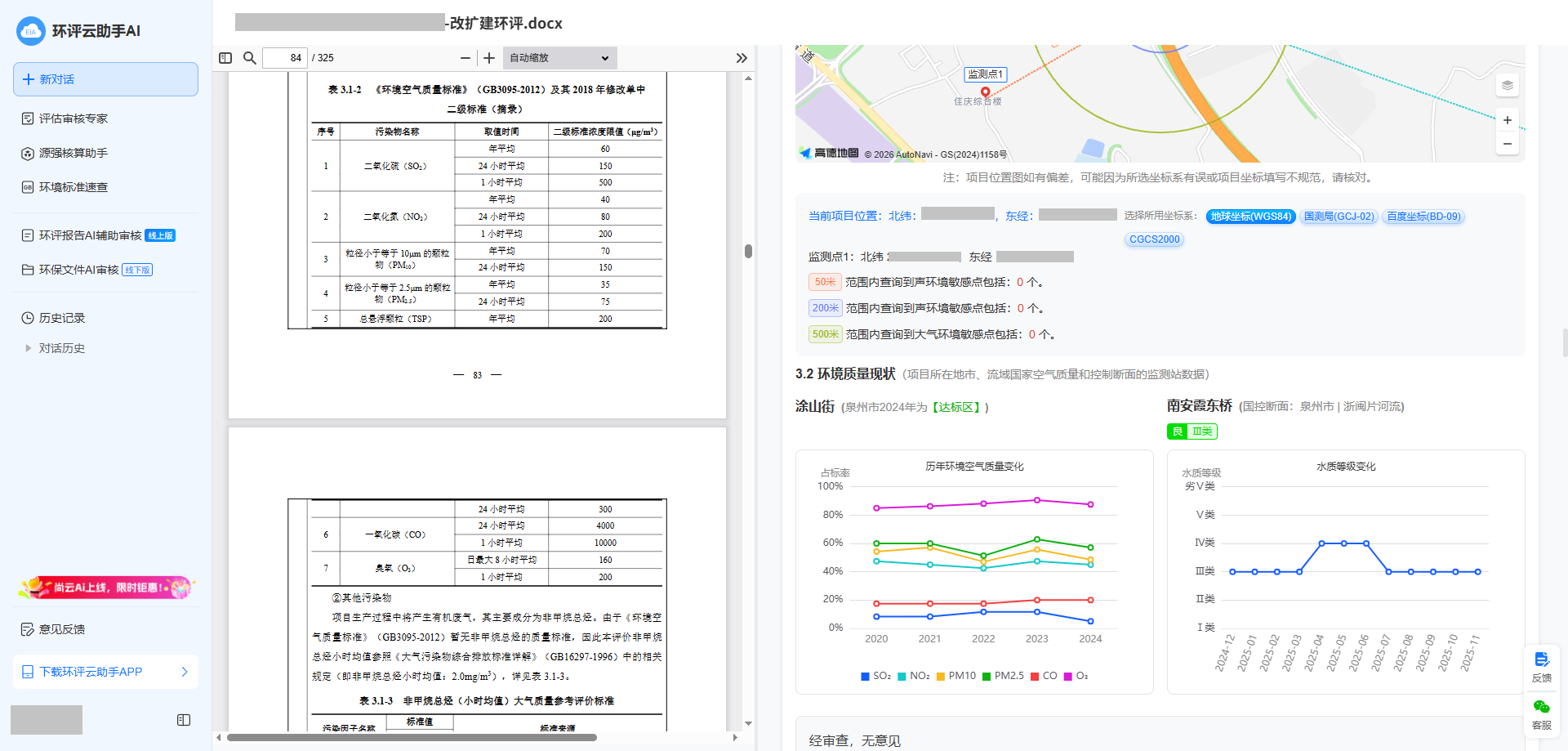Image resolution: width=1568 pixels, height=751 pixels.
Task: Open 环境标准速查 in the sidebar
Action: [73, 187]
